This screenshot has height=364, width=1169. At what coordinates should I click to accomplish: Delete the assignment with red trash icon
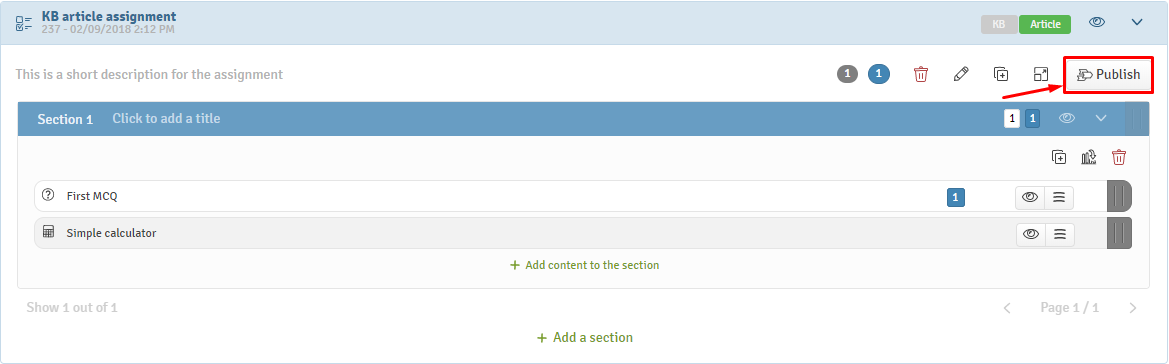(921, 74)
